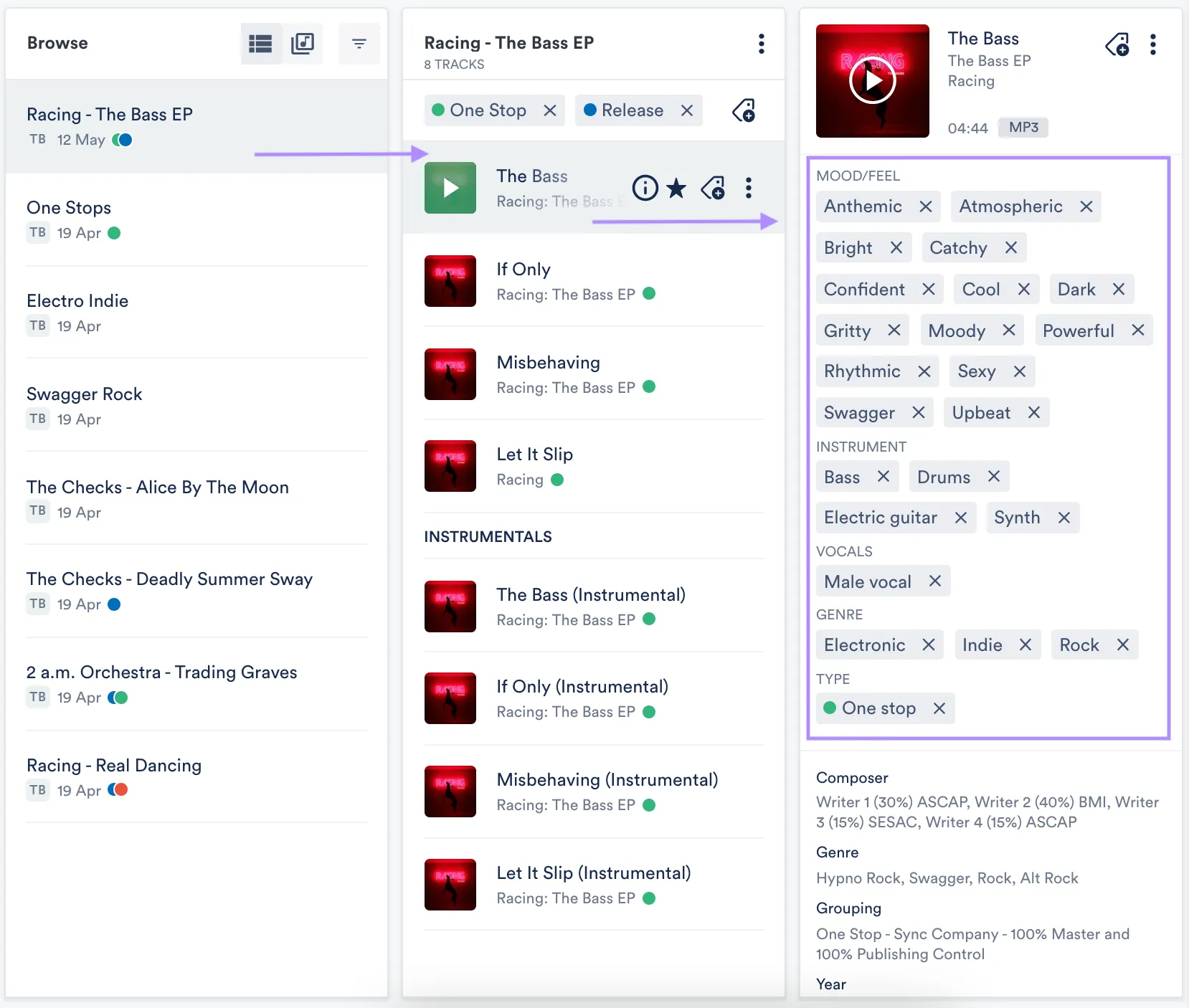Open track info for The Bass
This screenshot has height=1008, width=1189.
645,188
